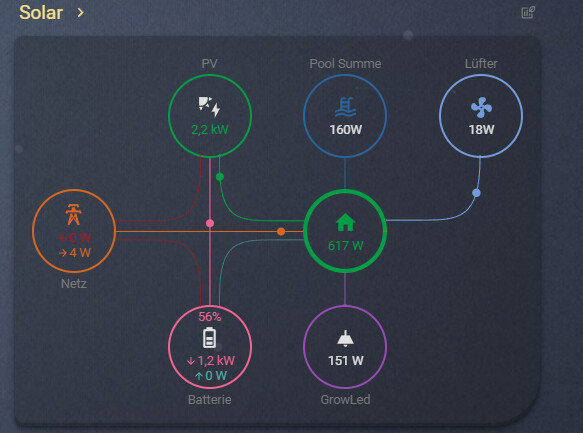Click the 151 W GrowLed value
Viewport: 583px width, 433px height.
pos(345,361)
